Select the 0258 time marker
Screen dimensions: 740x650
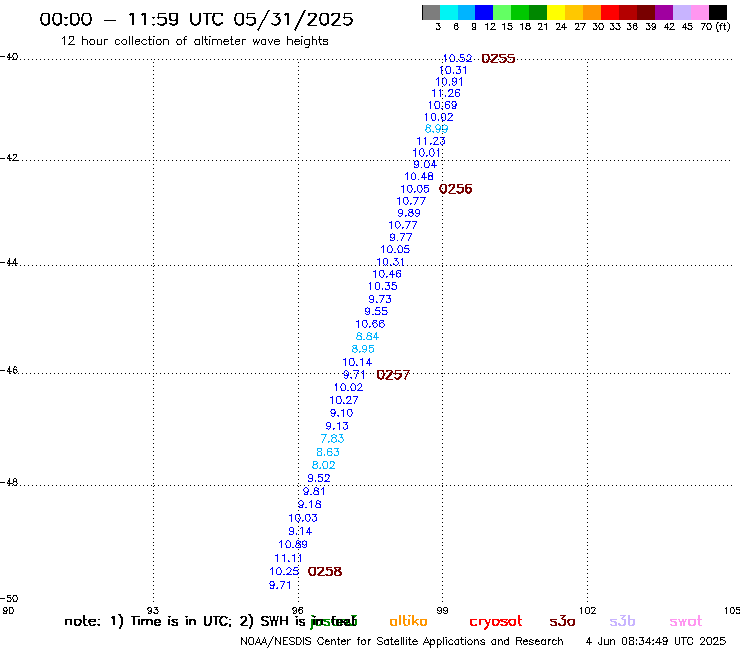point(325,572)
